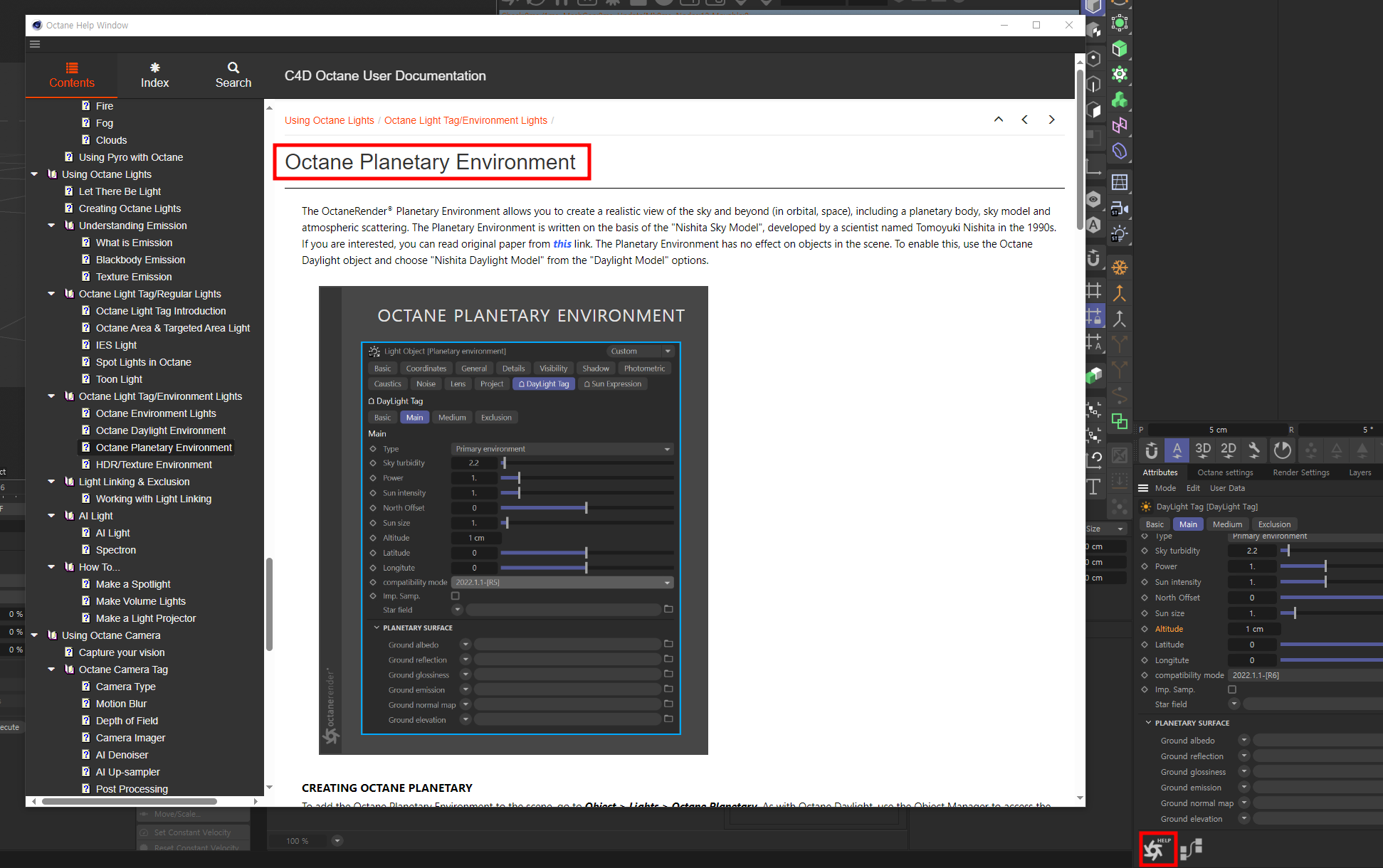This screenshot has height=868, width=1383.
Task: Open the Octane settings tab
Action: pyautogui.click(x=1225, y=472)
